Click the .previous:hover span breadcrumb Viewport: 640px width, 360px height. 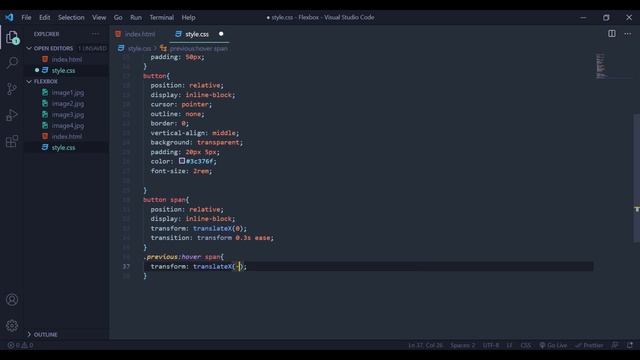point(199,49)
